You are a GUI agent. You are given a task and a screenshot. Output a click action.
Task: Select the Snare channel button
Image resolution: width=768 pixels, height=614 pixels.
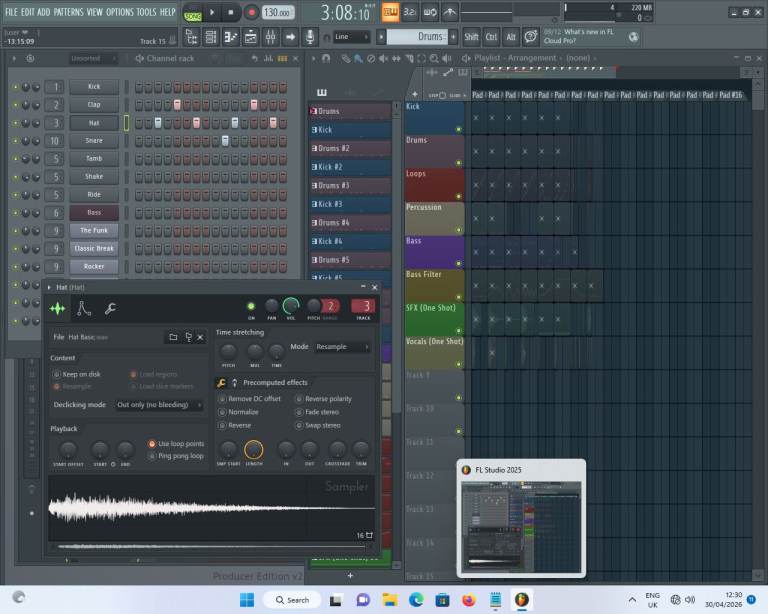tap(94, 141)
